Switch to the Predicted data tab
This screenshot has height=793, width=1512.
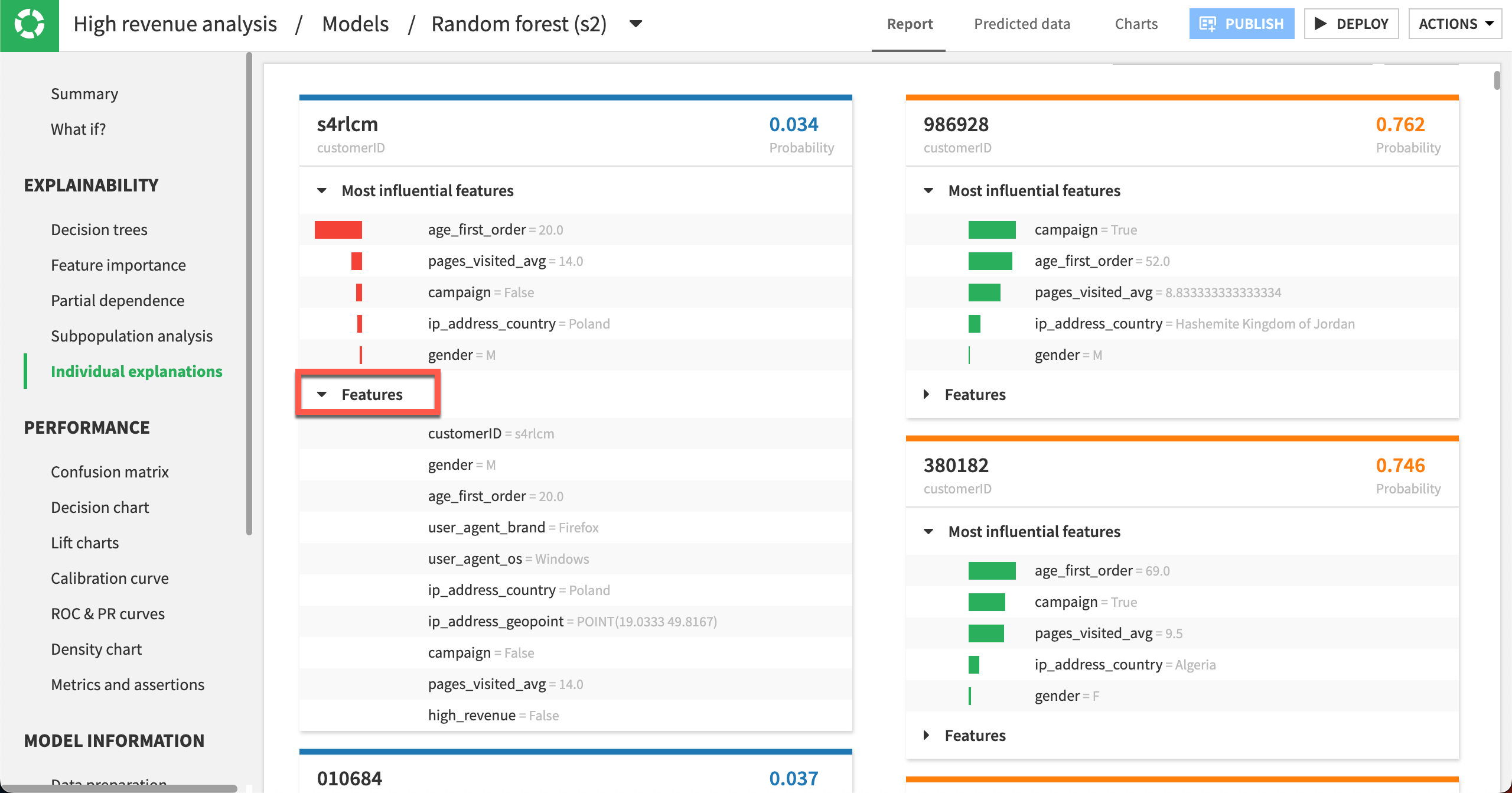point(1022,24)
